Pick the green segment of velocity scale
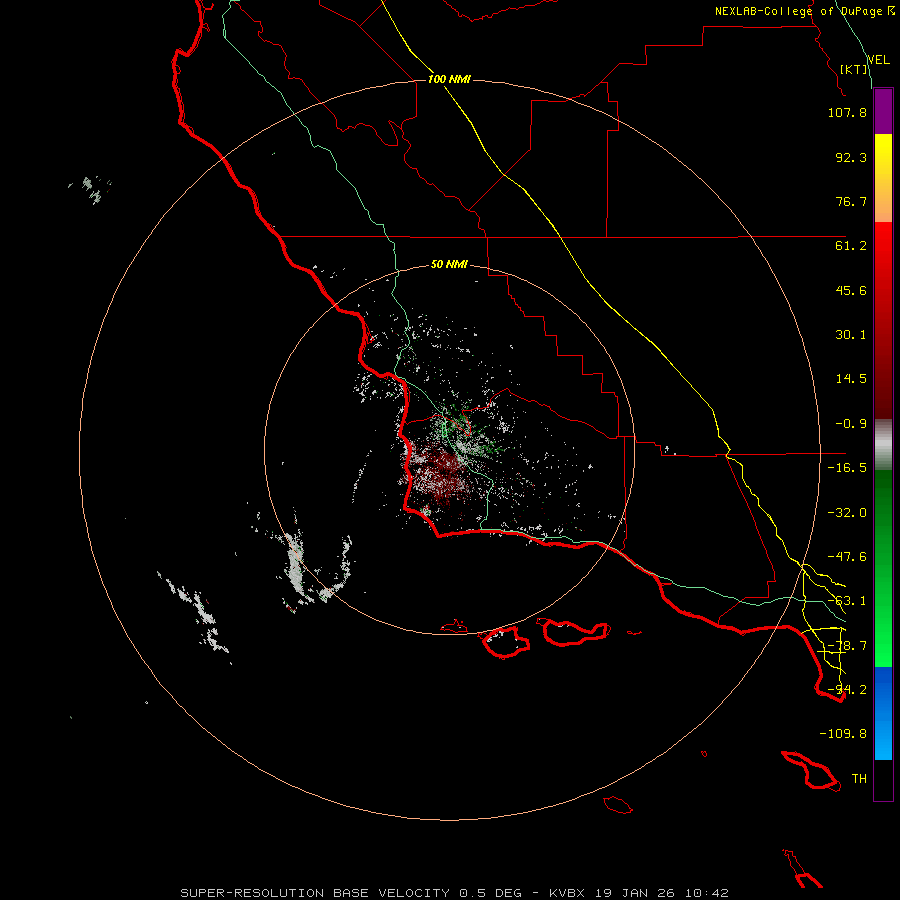This screenshot has width=900, height=900. pyautogui.click(x=883, y=568)
